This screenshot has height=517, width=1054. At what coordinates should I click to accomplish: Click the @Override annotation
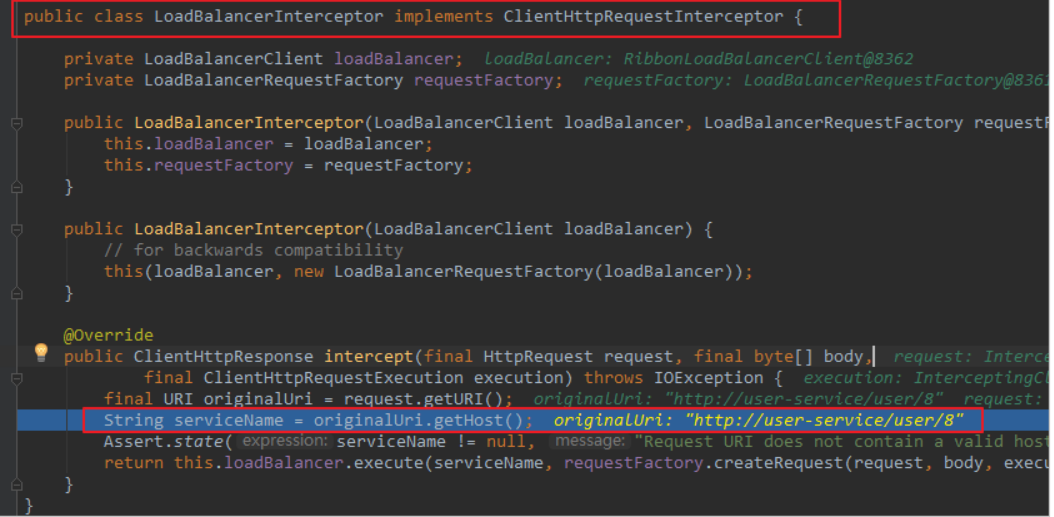pos(108,335)
